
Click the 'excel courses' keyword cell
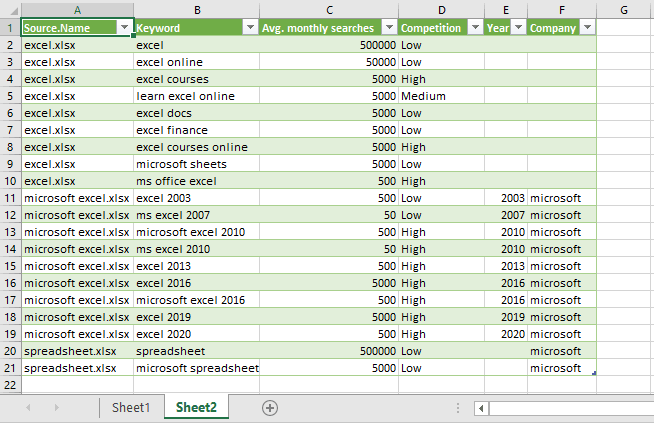click(196, 79)
